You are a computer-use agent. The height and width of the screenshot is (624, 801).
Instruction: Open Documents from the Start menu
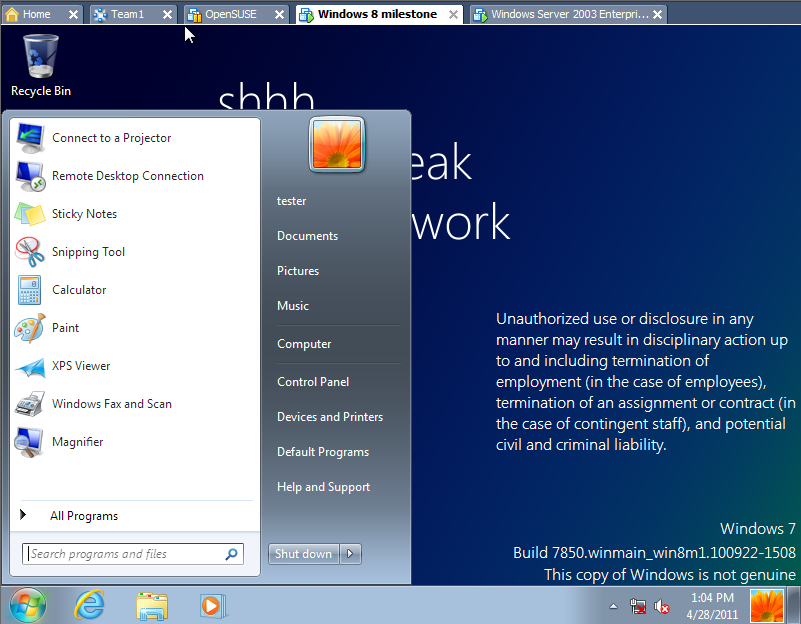coord(308,236)
